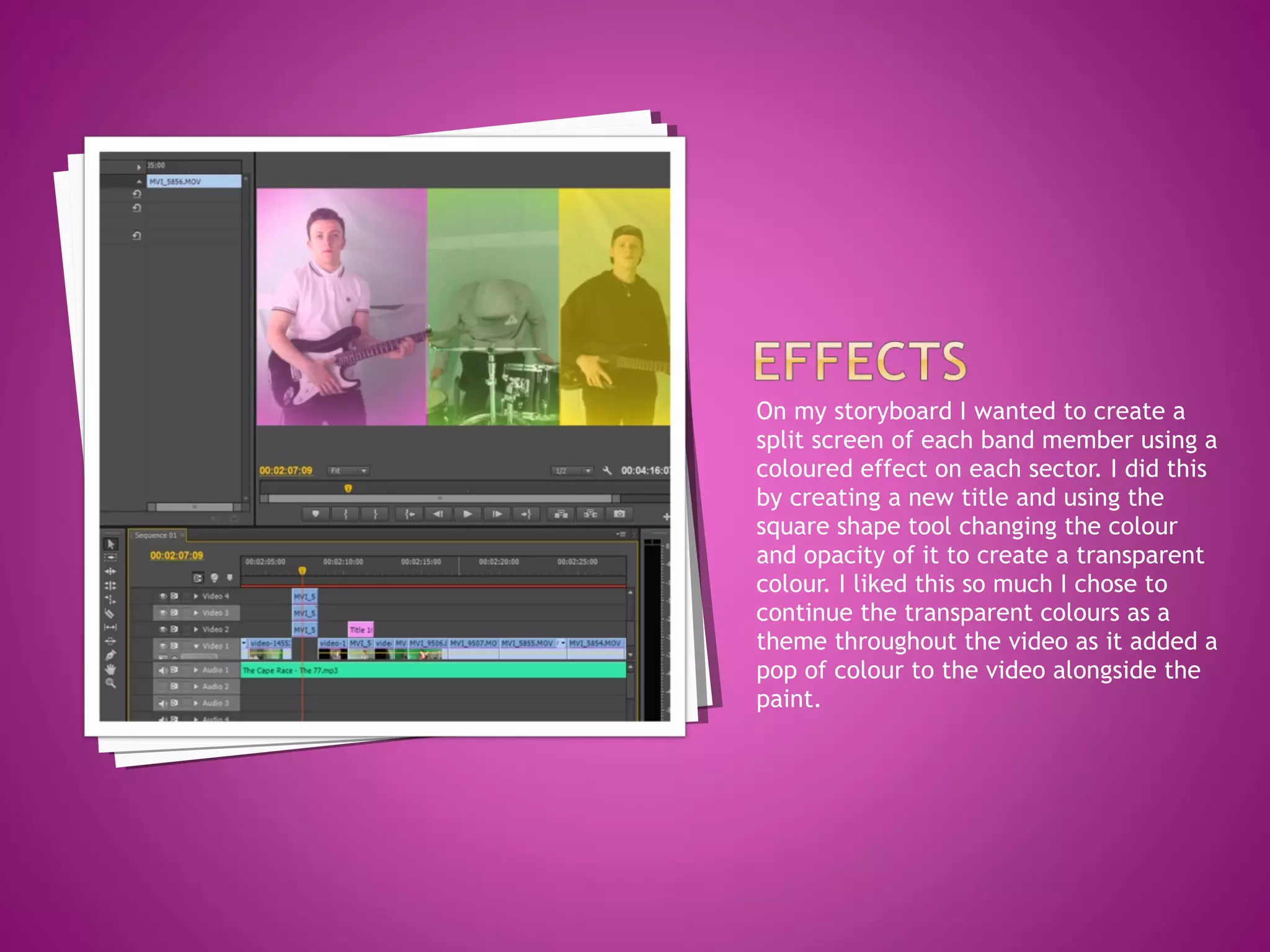Click the program monitor playhead marker
Screen dimensions: 1270x952
[x=348, y=488]
